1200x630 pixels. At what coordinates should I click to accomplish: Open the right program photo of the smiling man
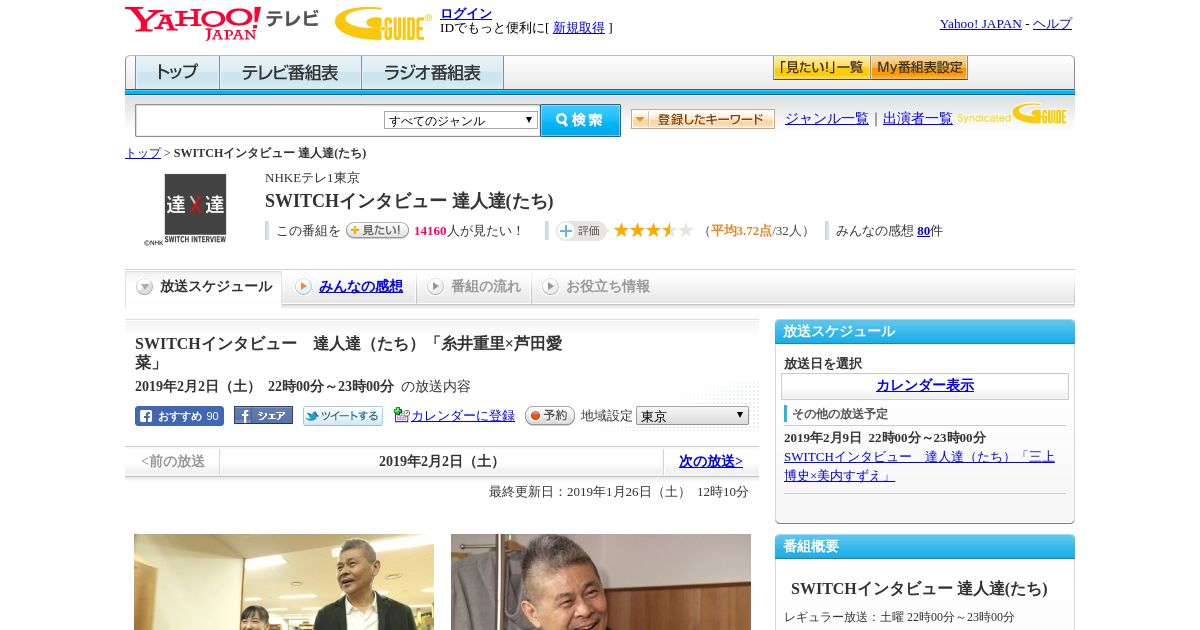(601, 582)
